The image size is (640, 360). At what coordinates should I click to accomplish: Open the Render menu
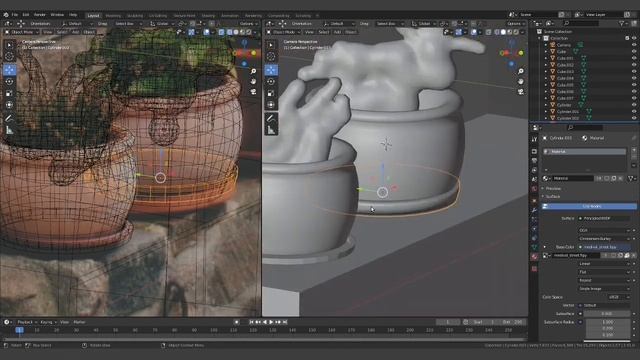[40, 15]
